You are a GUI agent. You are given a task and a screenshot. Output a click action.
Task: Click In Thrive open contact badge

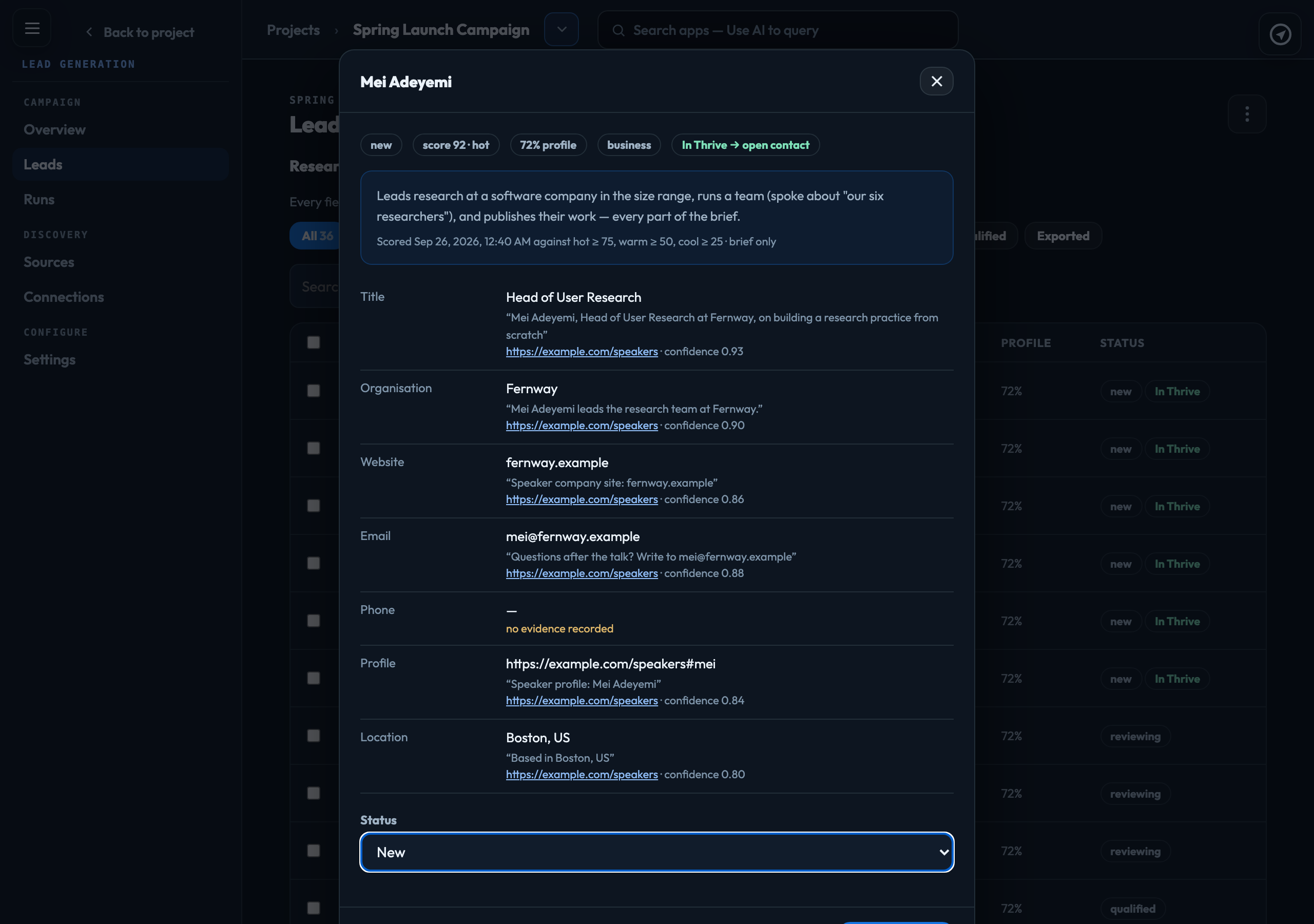[x=745, y=145]
